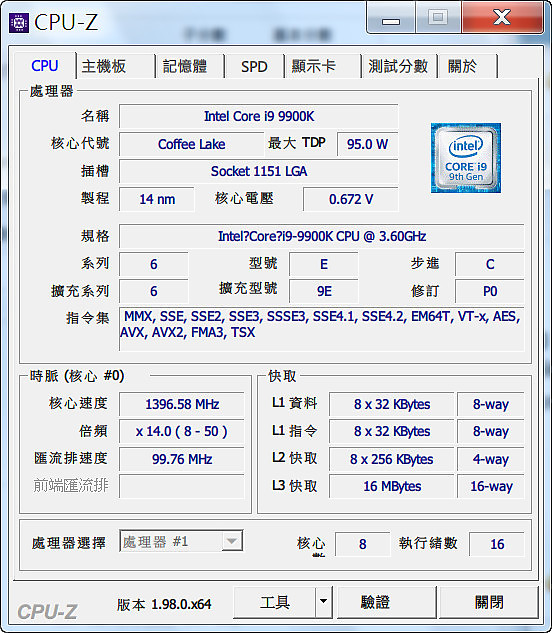
Task: Click the name field Intel Core i9 9900K
Action: [x=259, y=116]
